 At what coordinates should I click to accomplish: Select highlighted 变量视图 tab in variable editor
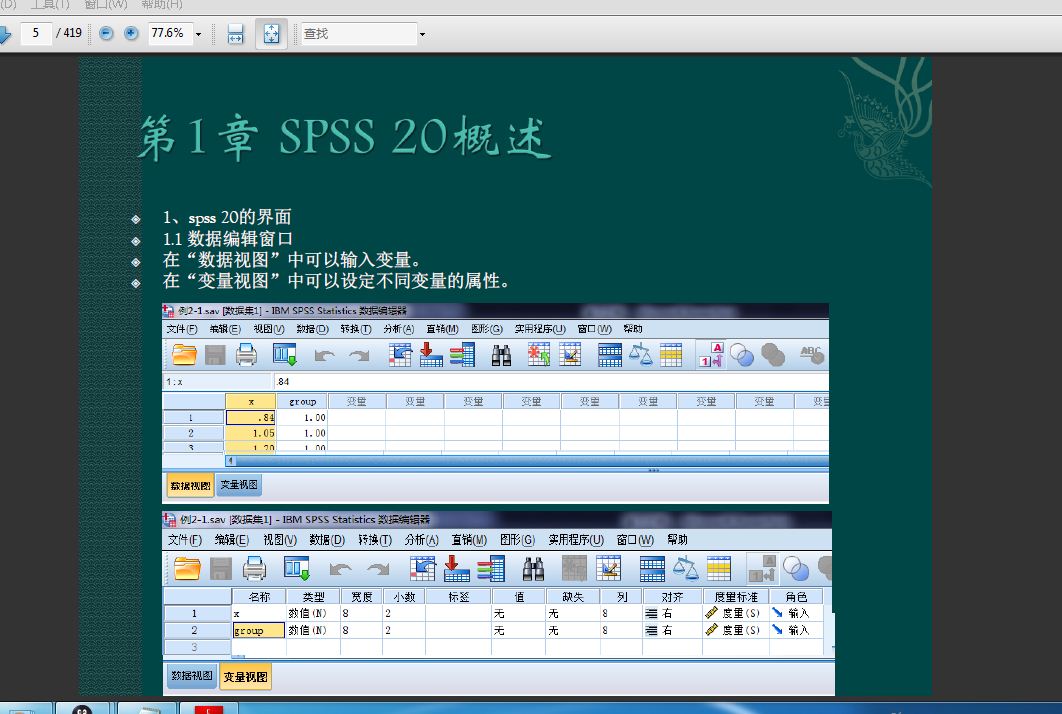(x=245, y=677)
